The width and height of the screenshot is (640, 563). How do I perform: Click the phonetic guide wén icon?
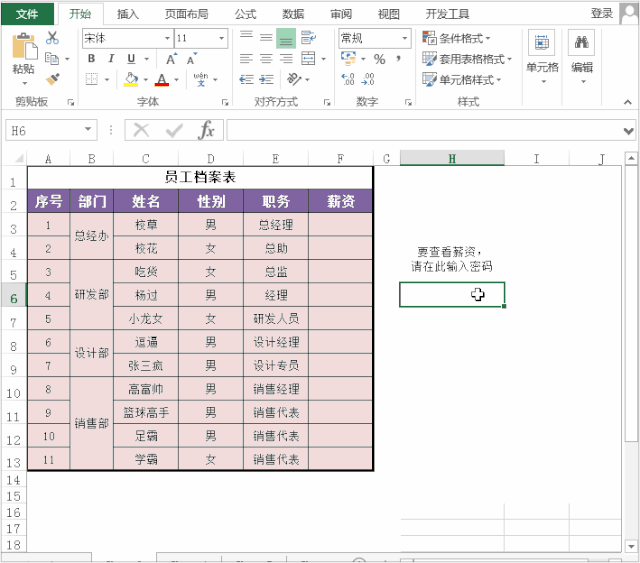201,79
